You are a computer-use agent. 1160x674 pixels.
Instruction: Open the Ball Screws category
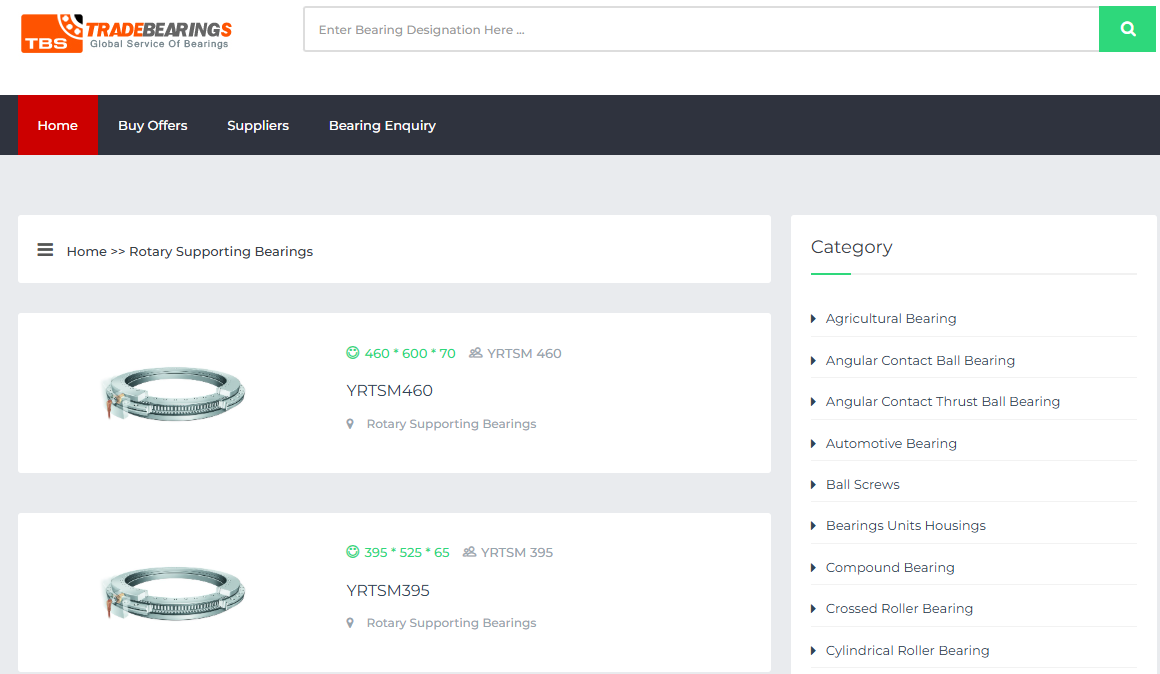[863, 485]
